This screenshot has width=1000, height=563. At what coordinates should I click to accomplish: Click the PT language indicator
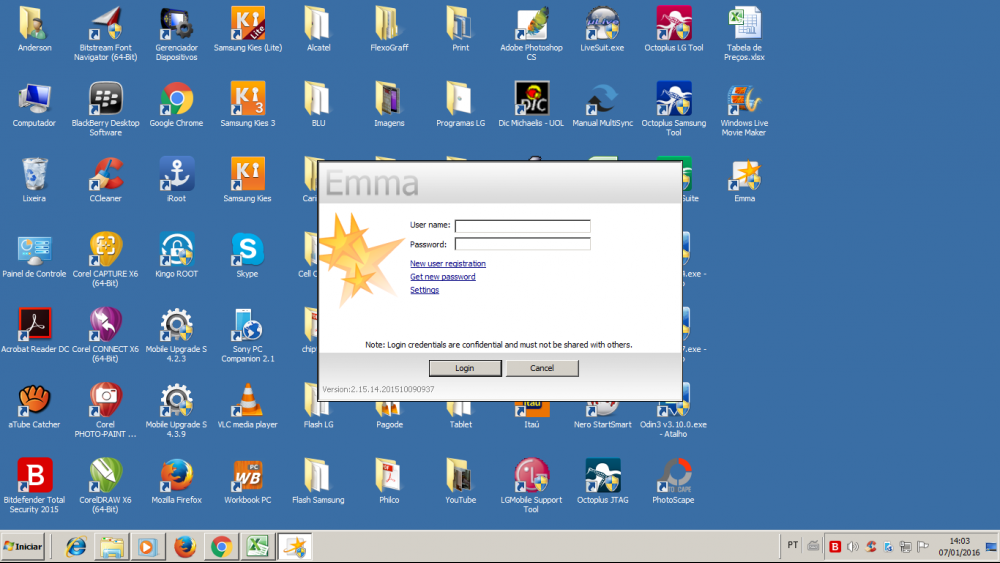(792, 545)
